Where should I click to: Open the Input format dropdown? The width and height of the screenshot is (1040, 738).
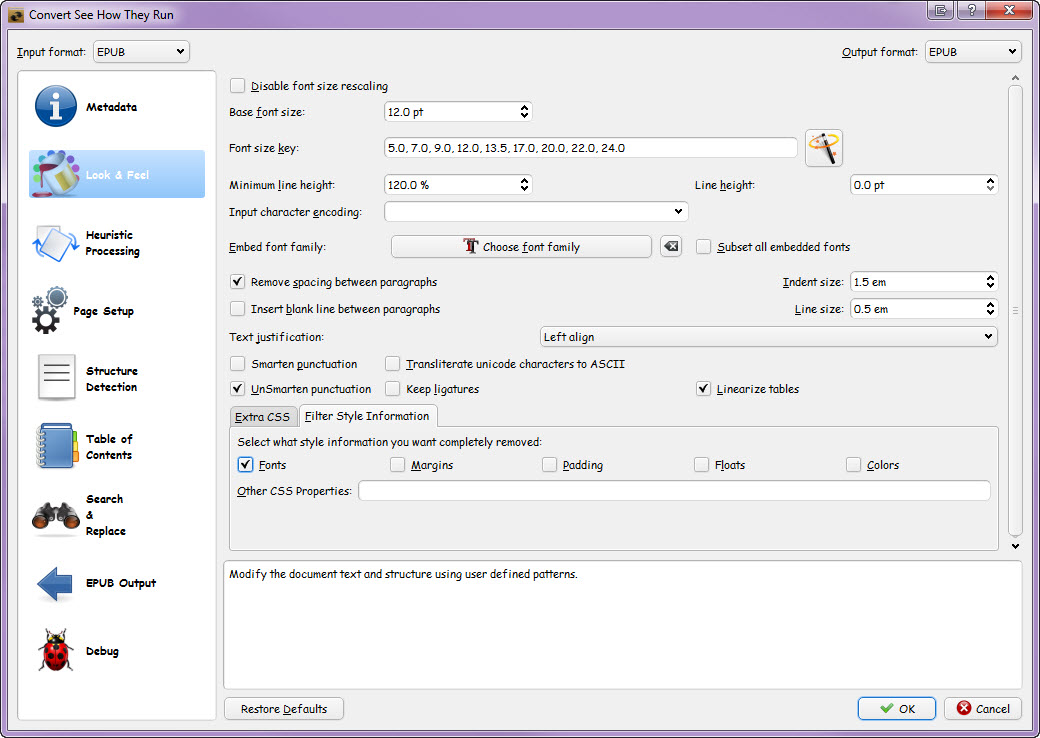[141, 52]
